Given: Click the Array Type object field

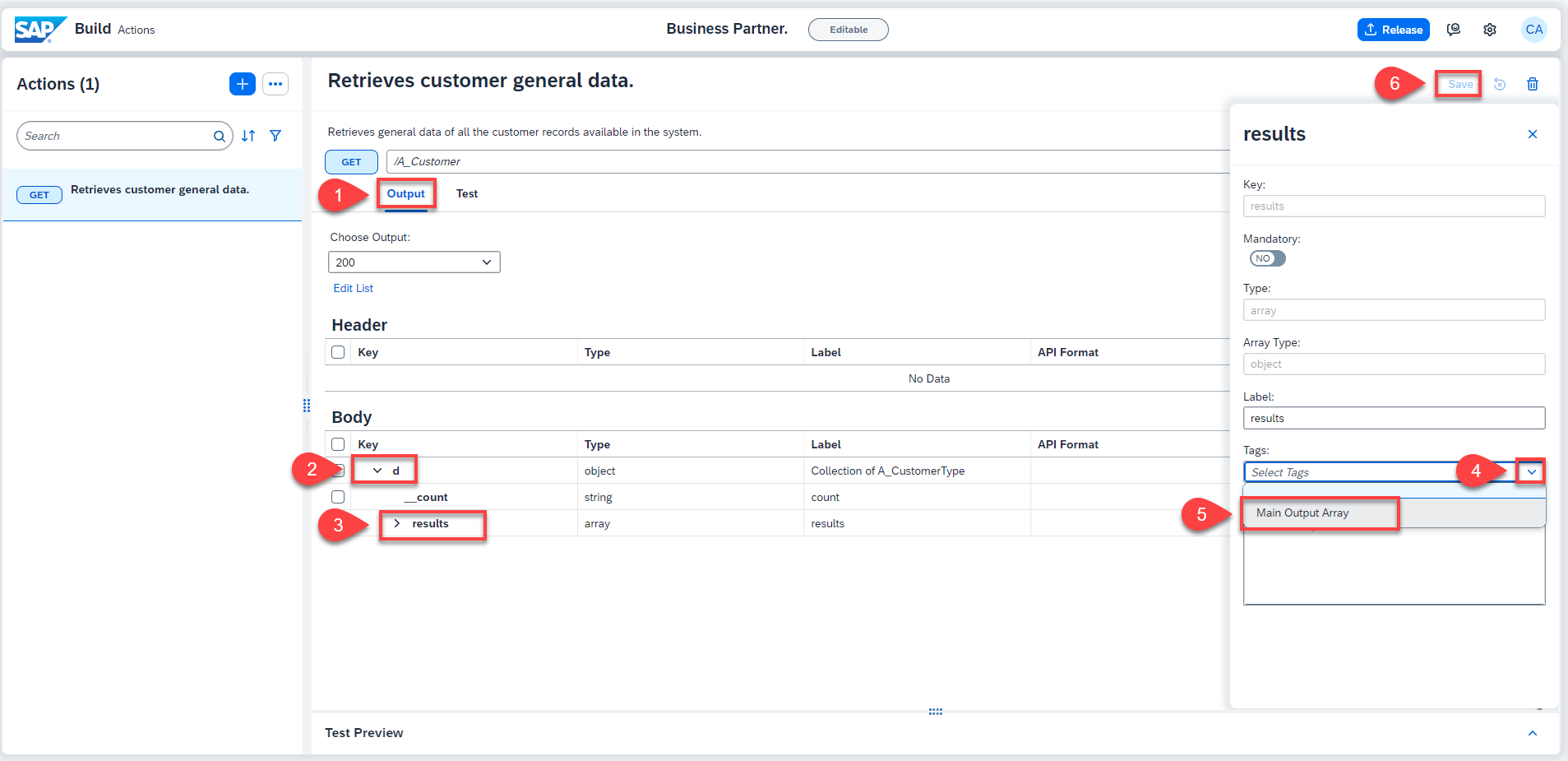Looking at the screenshot, I should coord(1394,364).
